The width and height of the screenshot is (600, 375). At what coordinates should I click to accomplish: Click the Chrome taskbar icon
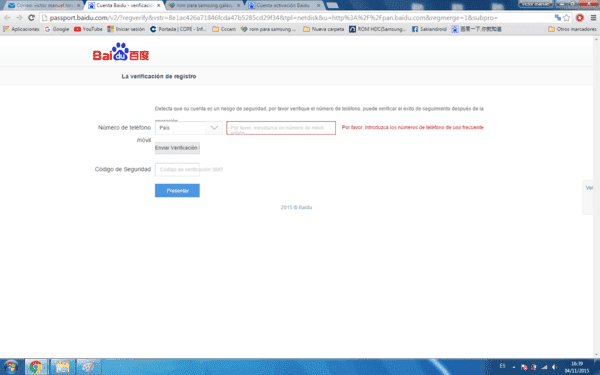(36, 367)
